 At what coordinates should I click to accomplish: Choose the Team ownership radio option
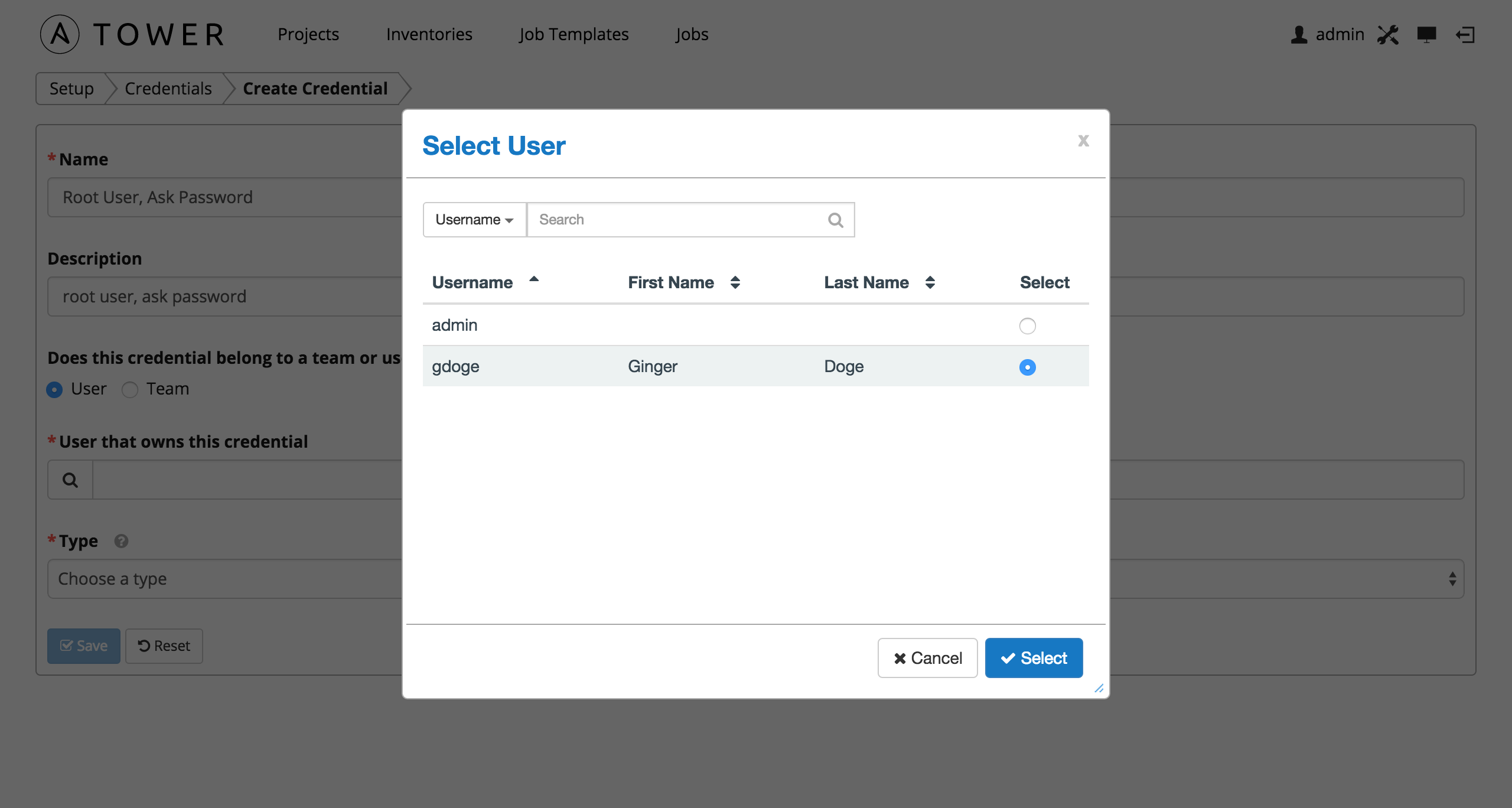129,390
